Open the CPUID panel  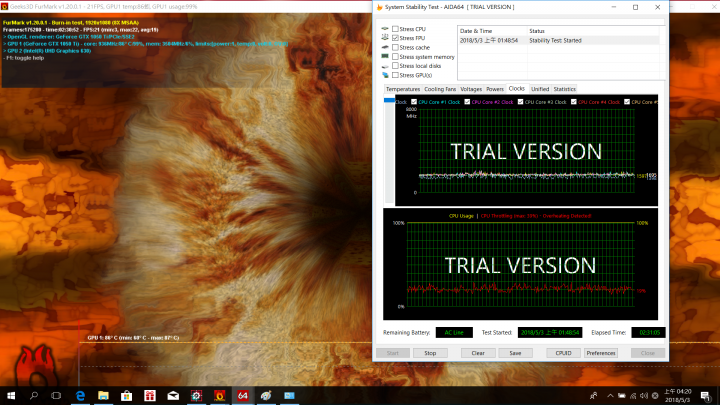point(563,353)
